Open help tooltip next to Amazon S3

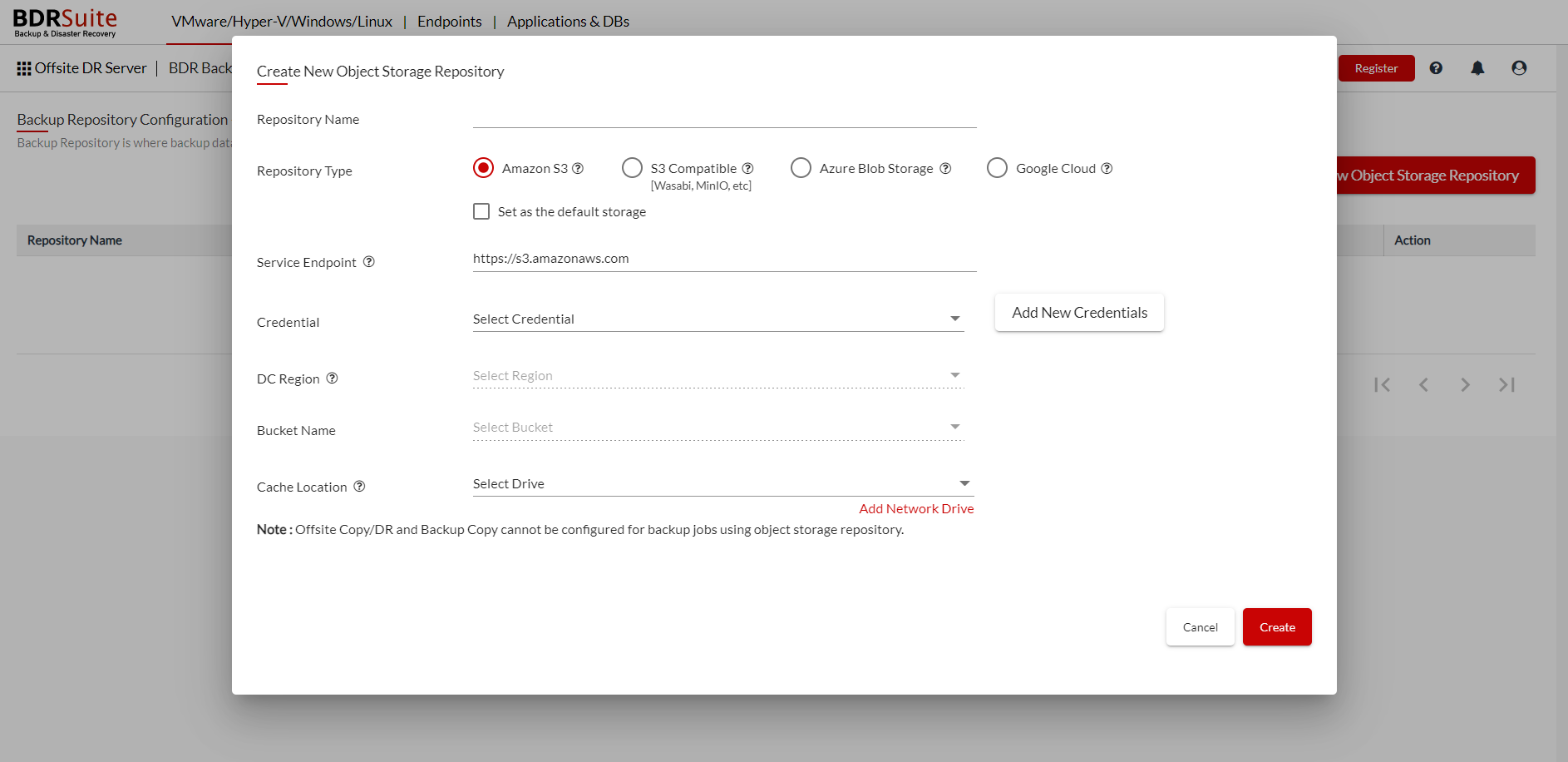578,168
